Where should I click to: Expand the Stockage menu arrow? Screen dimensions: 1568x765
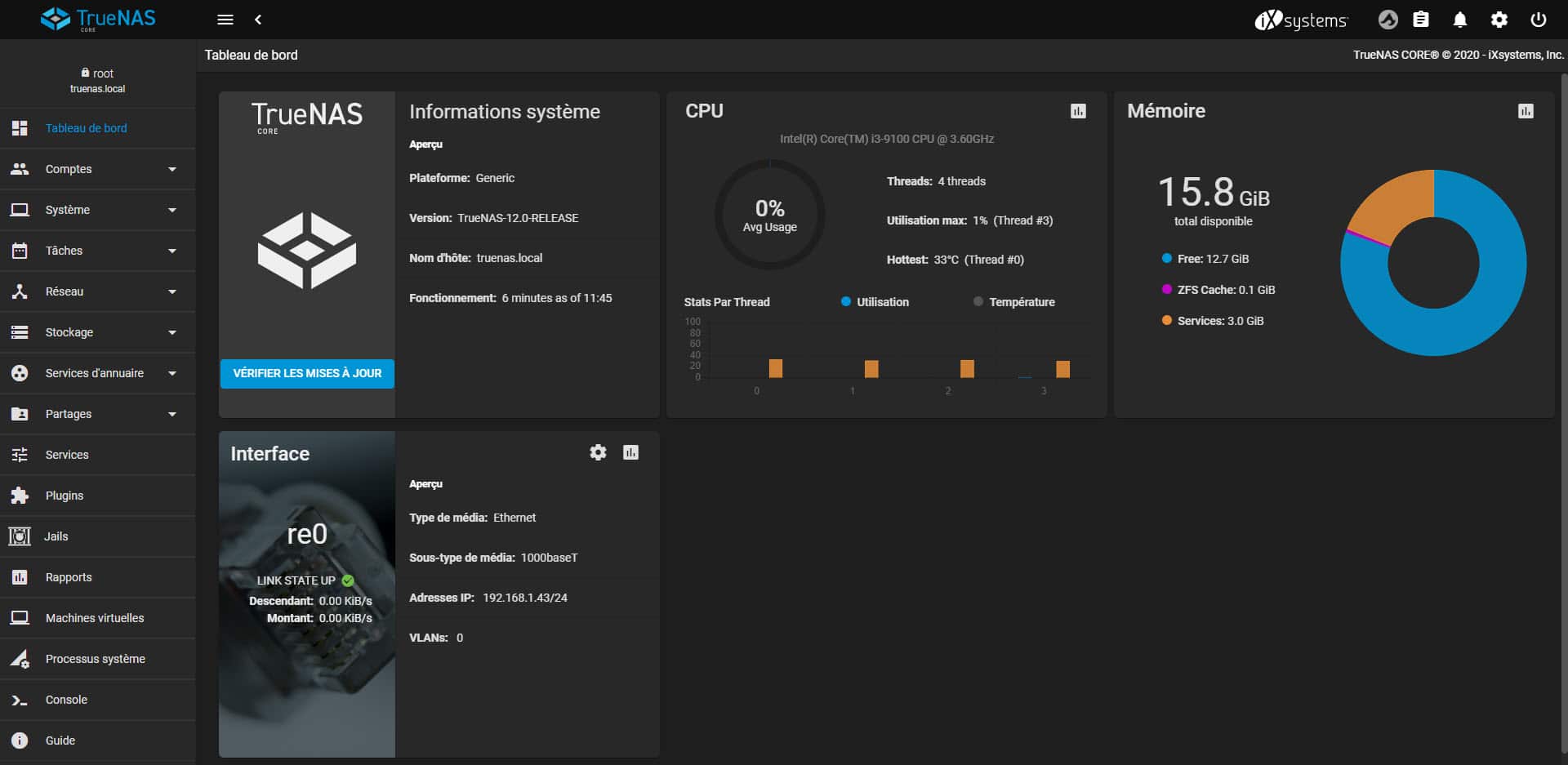(172, 332)
